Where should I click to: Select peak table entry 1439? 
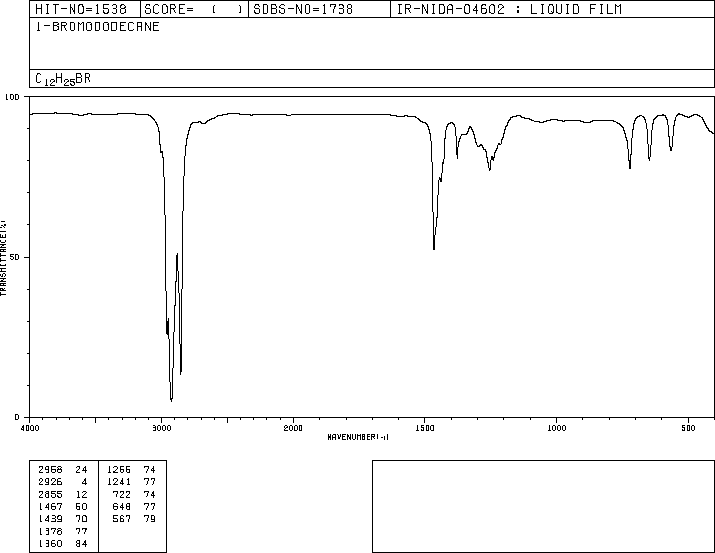pyautogui.click(x=50, y=519)
